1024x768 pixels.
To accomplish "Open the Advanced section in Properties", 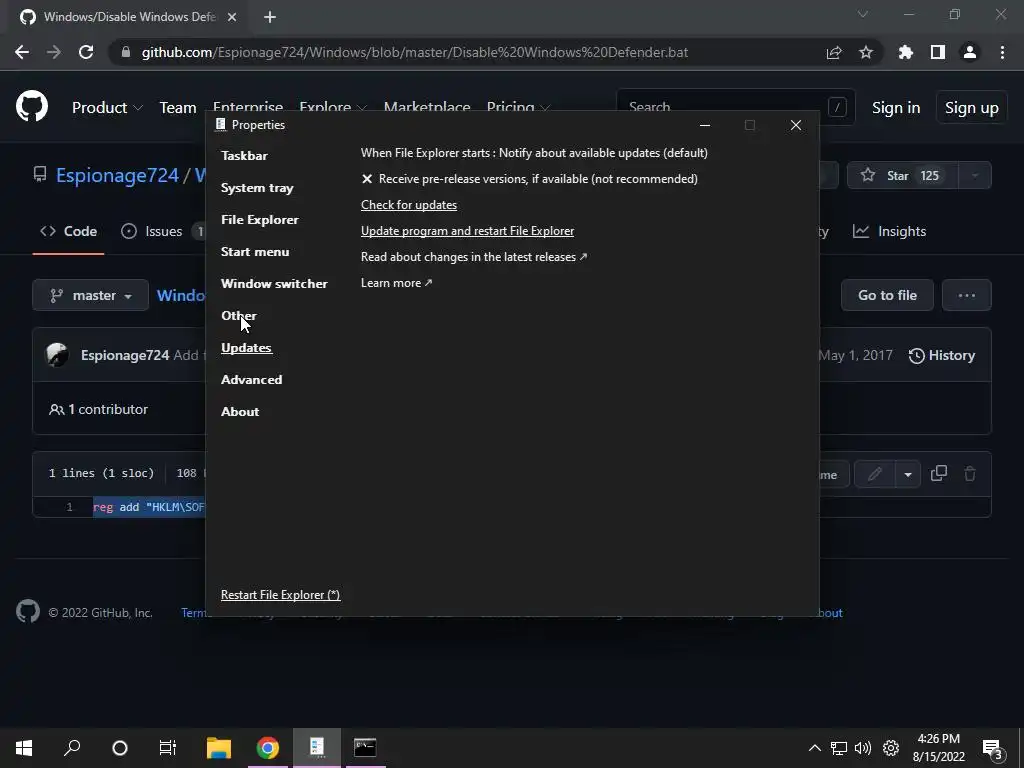I will (x=251, y=379).
